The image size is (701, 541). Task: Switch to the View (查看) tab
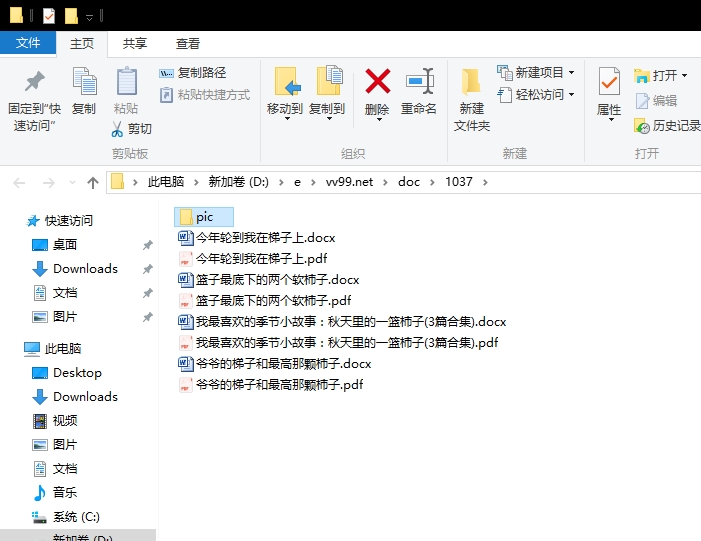[187, 43]
